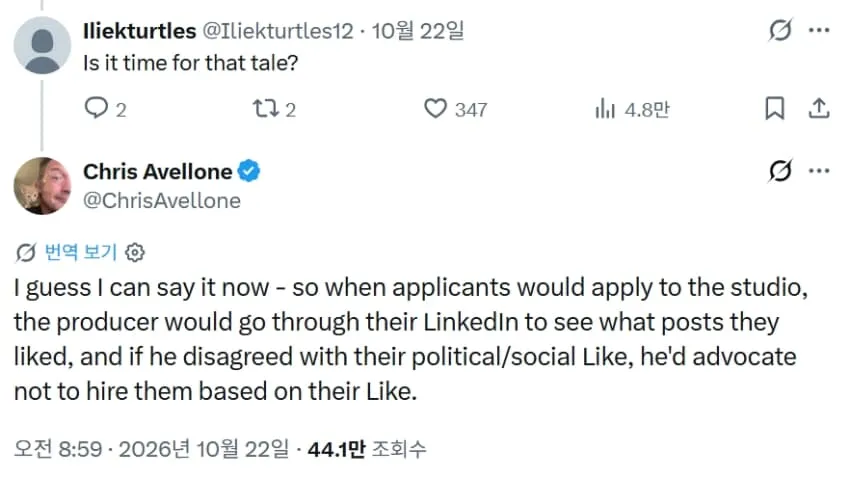The width and height of the screenshot is (850, 477).
Task: Bookmark the Iliekturtles tweet
Action: tap(774, 108)
